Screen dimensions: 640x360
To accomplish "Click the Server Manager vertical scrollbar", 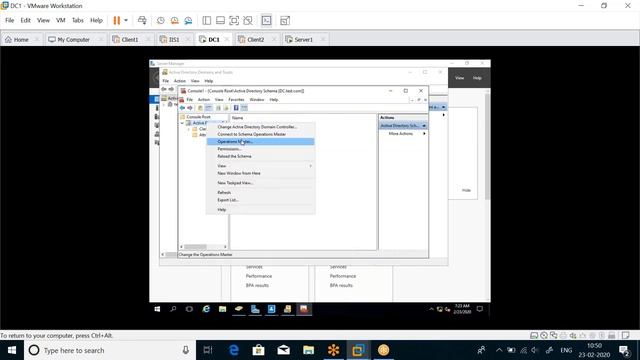I will coord(487,146).
